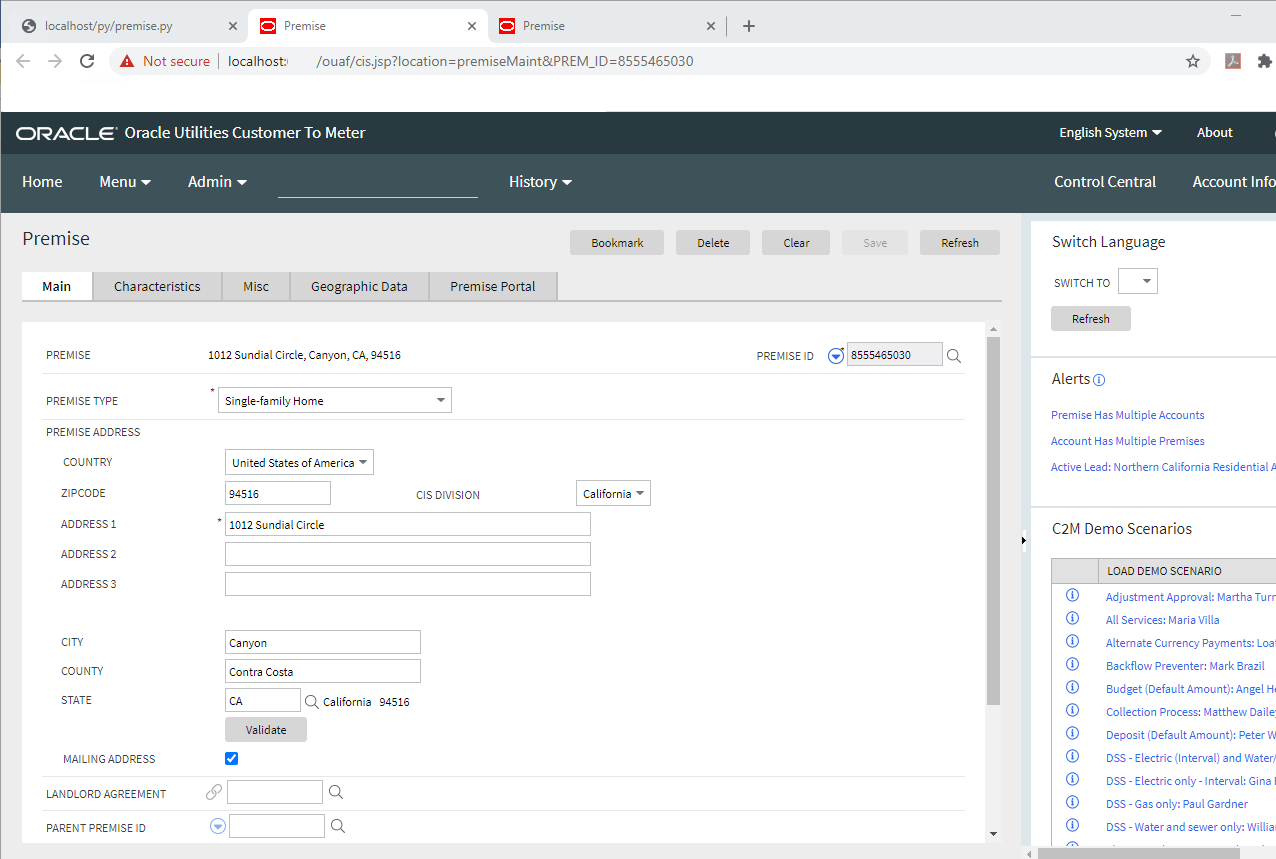
Task: Info icon for DSS - Water and sewer only
Action: [x=1073, y=825]
